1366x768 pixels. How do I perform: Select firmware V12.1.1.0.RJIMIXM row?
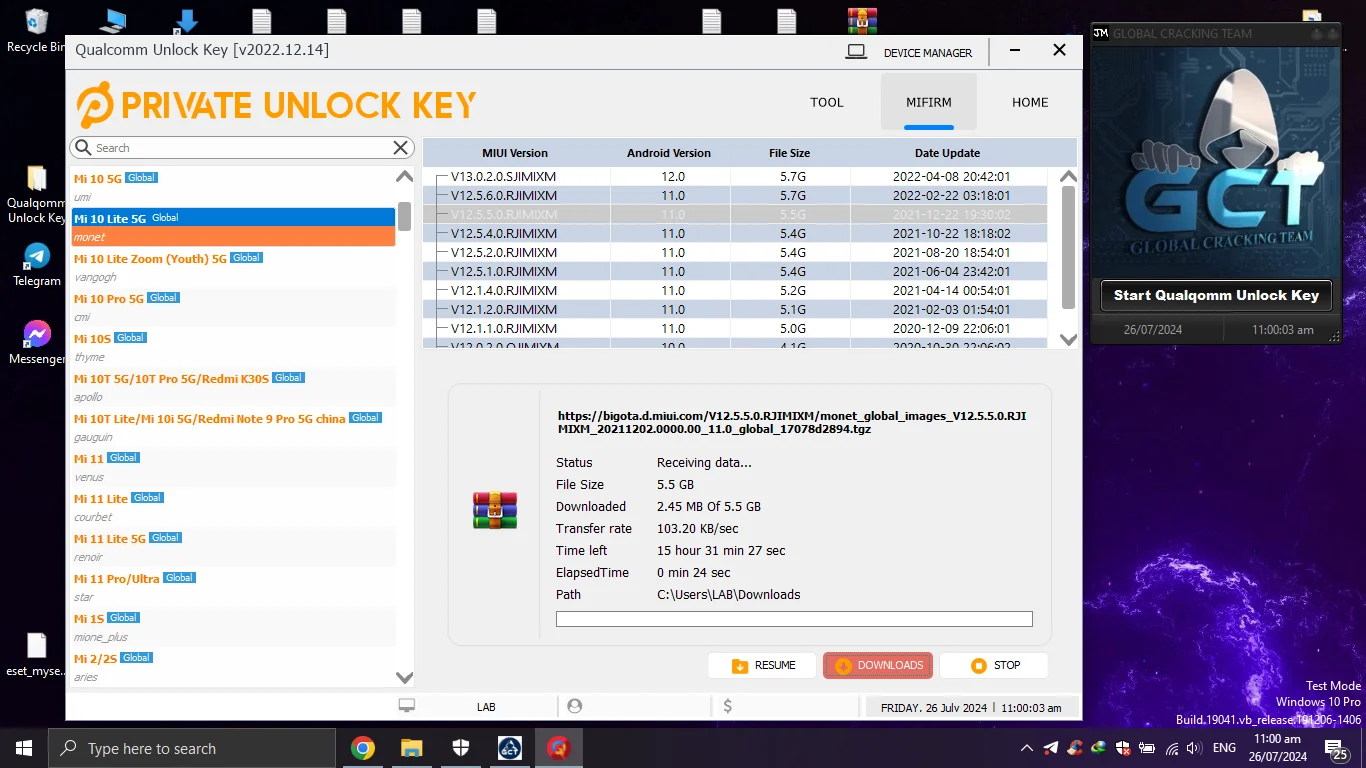click(735, 329)
